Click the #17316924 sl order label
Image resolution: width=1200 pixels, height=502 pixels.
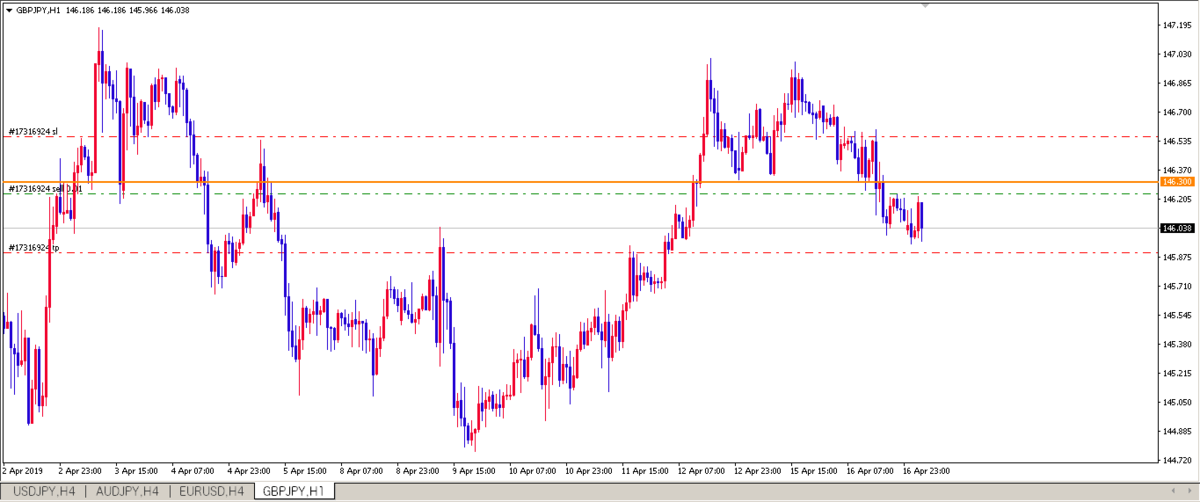[34, 131]
